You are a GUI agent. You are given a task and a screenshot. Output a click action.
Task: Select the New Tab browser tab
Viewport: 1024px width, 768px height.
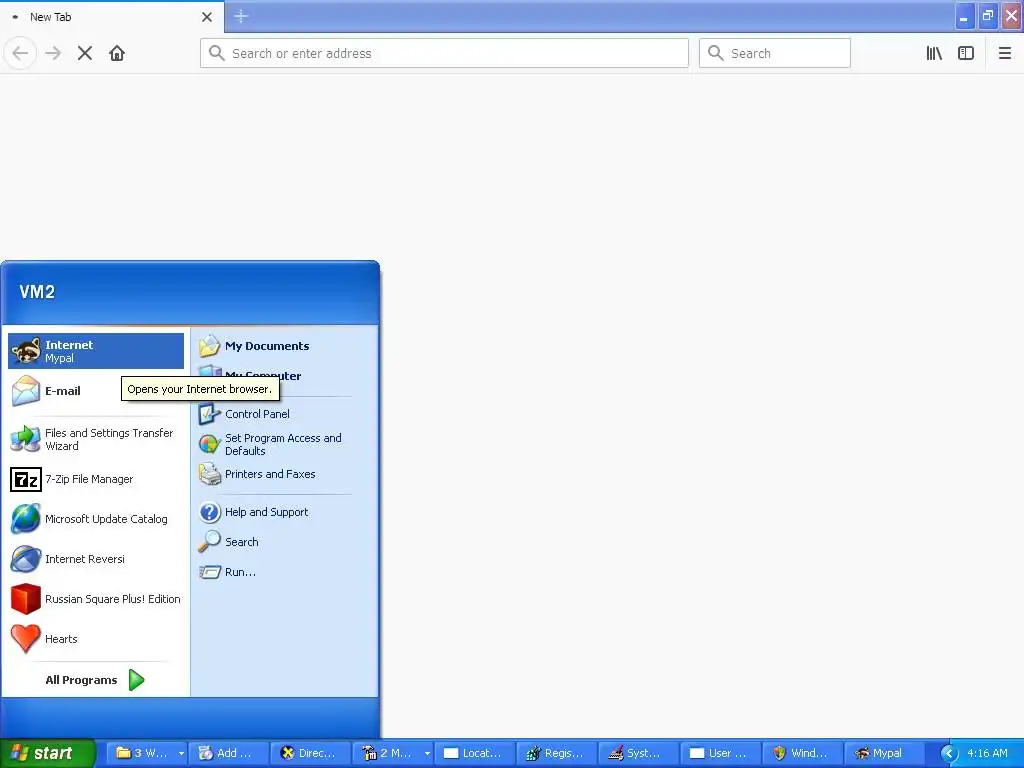tap(112, 17)
